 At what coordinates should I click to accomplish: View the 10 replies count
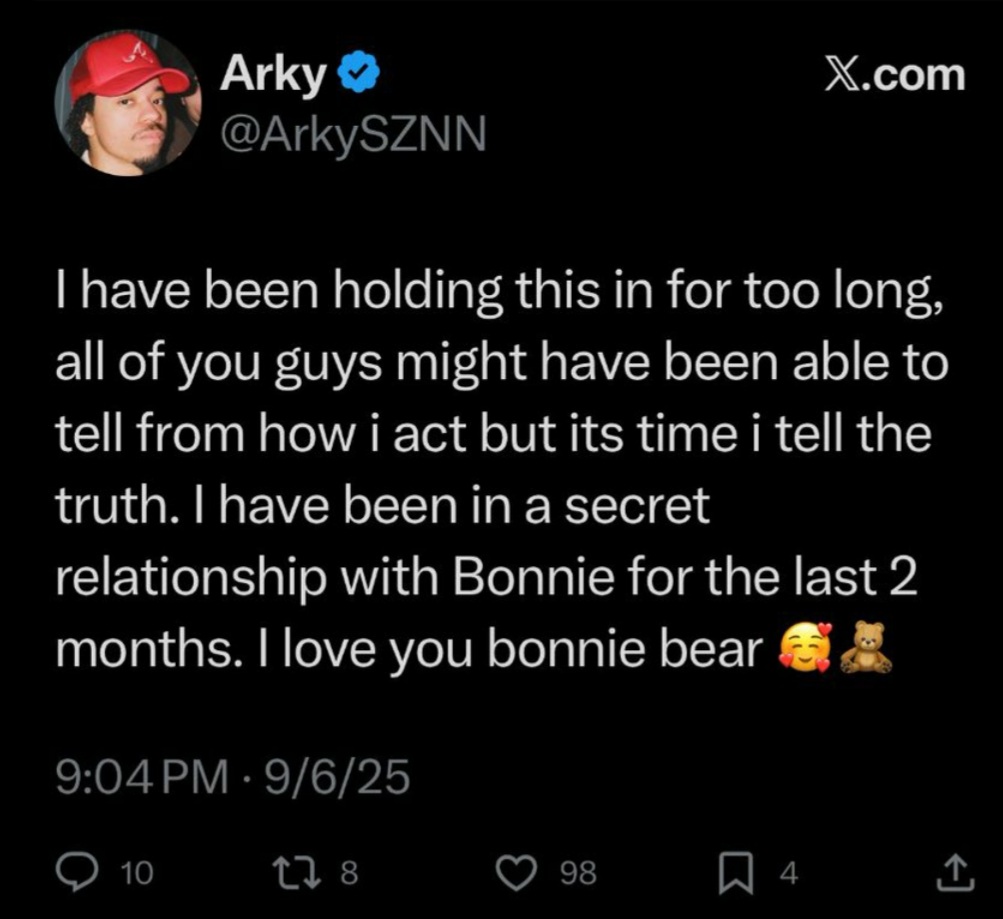point(137,873)
